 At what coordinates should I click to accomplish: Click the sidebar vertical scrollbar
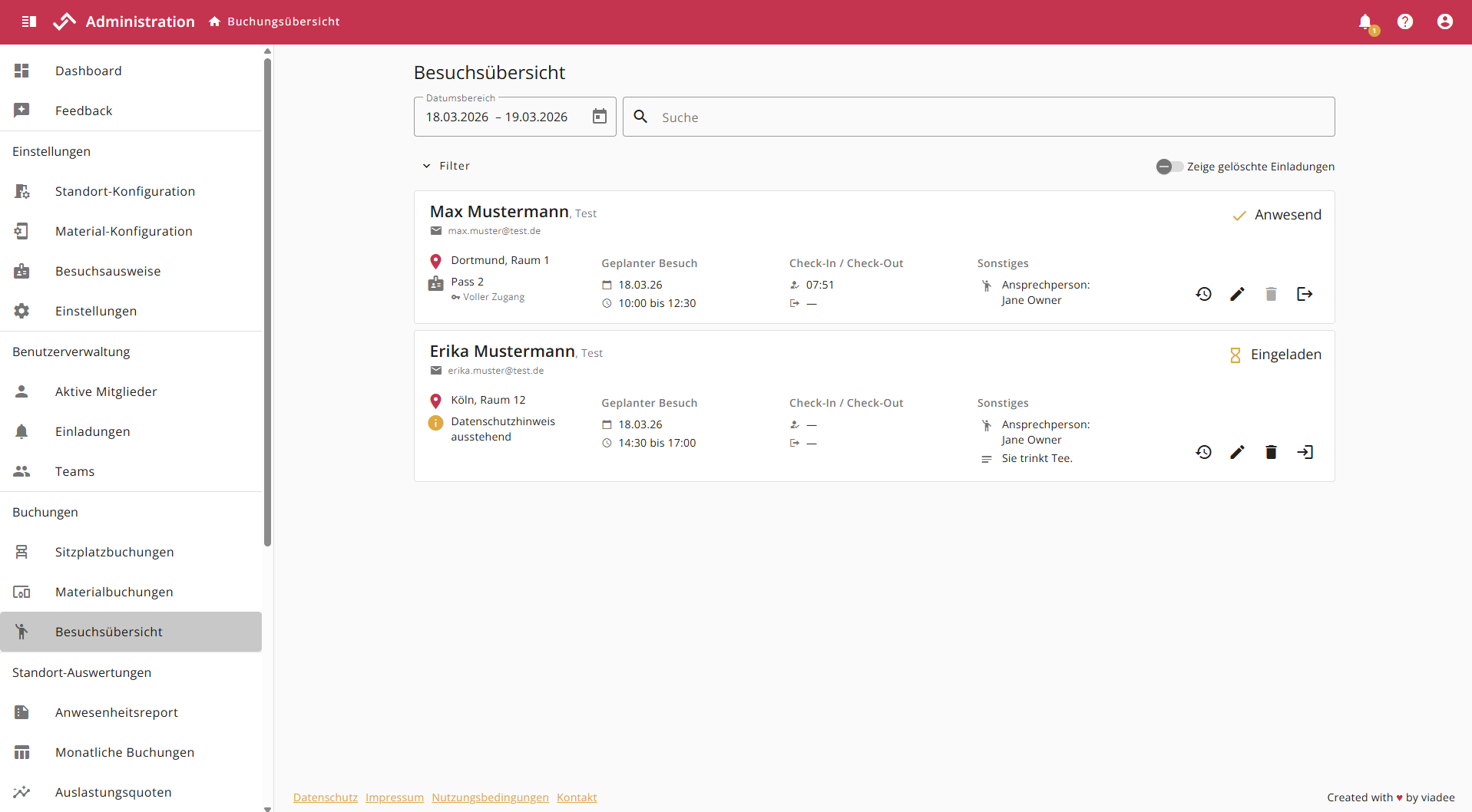pyautogui.click(x=267, y=307)
